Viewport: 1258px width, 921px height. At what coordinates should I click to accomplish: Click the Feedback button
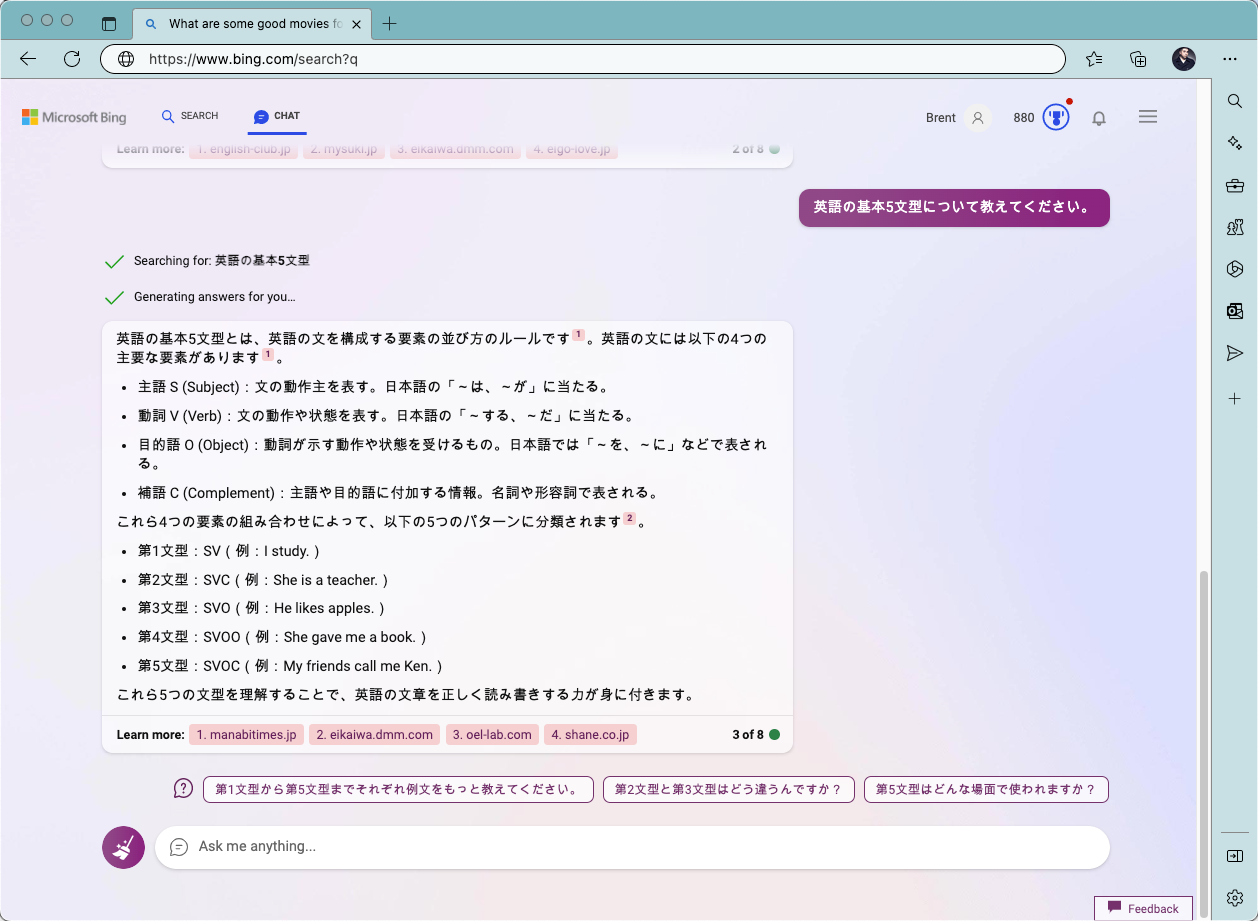coord(1143,908)
